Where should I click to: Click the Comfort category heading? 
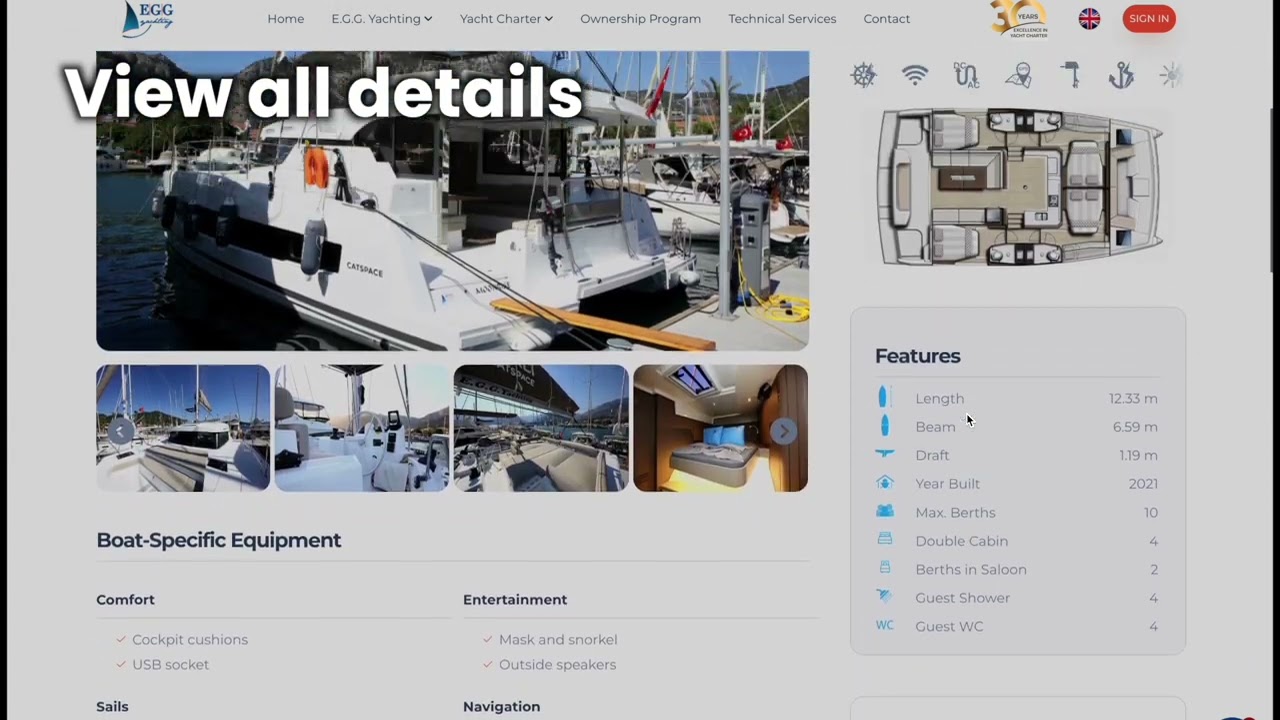pyautogui.click(x=125, y=600)
